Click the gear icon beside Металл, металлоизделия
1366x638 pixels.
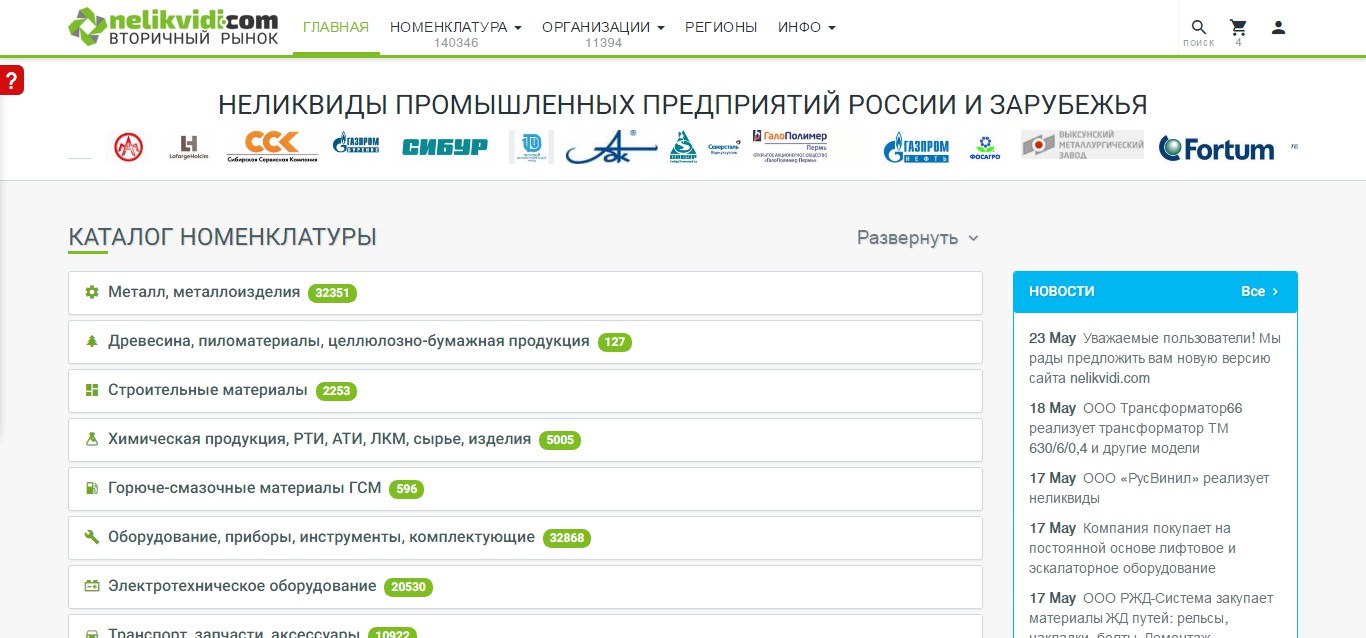(92, 292)
